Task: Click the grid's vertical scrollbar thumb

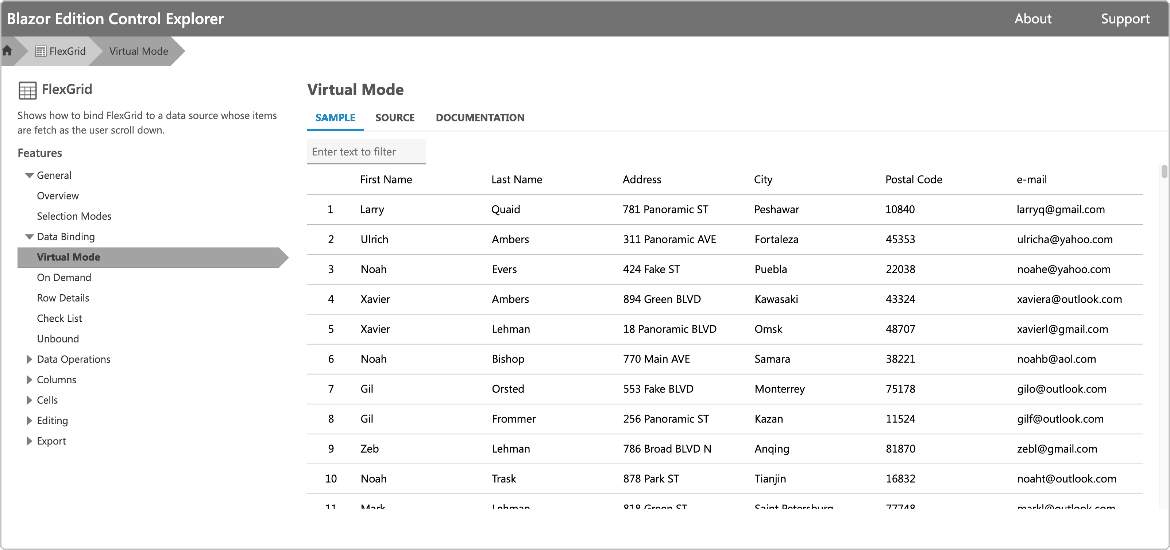Action: point(1164,171)
